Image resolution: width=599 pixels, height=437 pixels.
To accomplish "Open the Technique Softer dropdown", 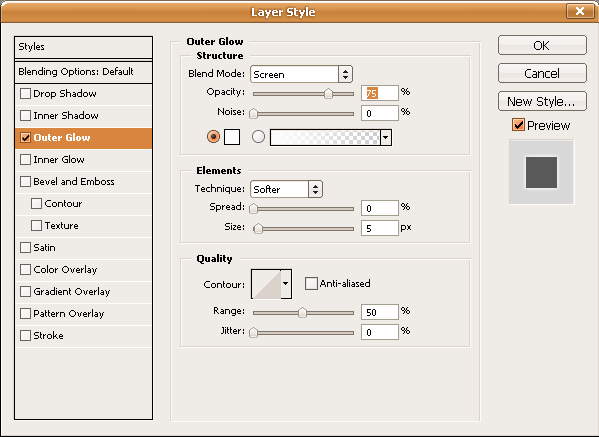I will point(287,189).
